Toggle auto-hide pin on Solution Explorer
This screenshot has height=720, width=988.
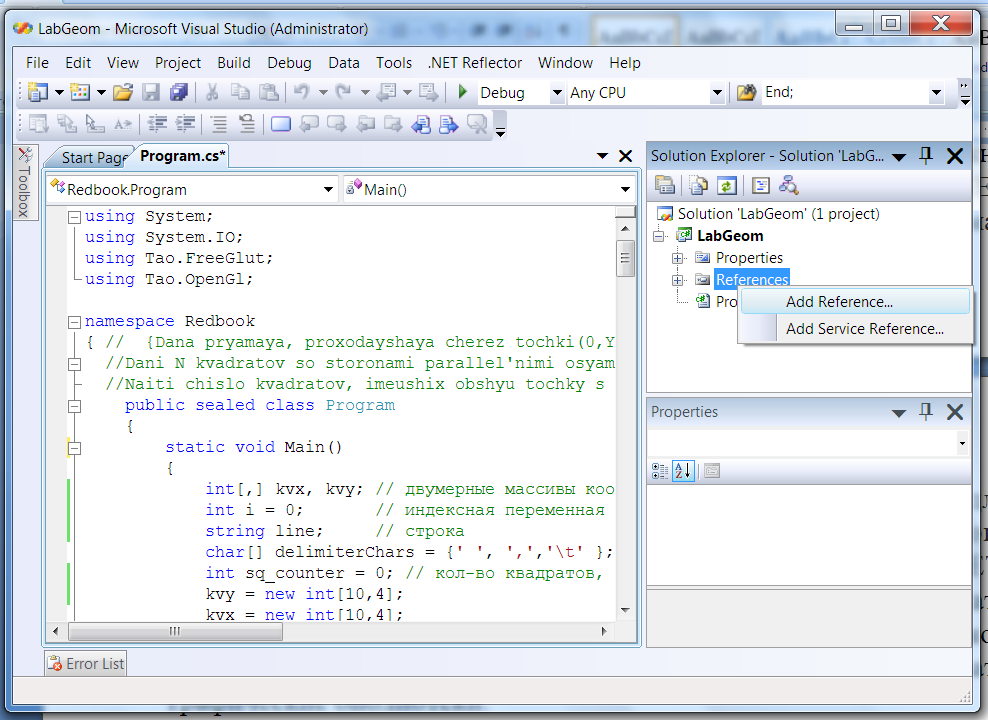[x=926, y=155]
